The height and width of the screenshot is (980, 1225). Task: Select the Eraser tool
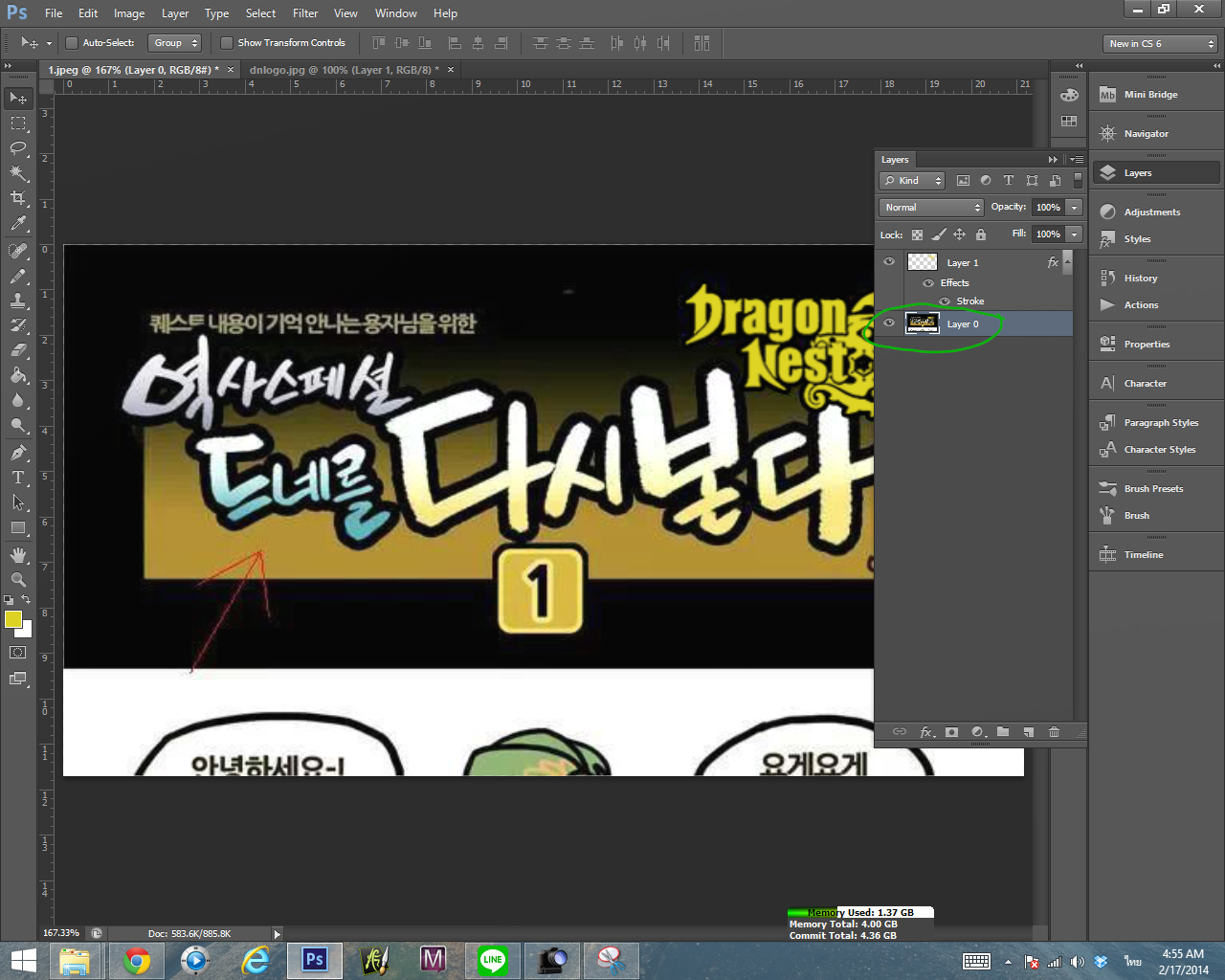[18, 350]
